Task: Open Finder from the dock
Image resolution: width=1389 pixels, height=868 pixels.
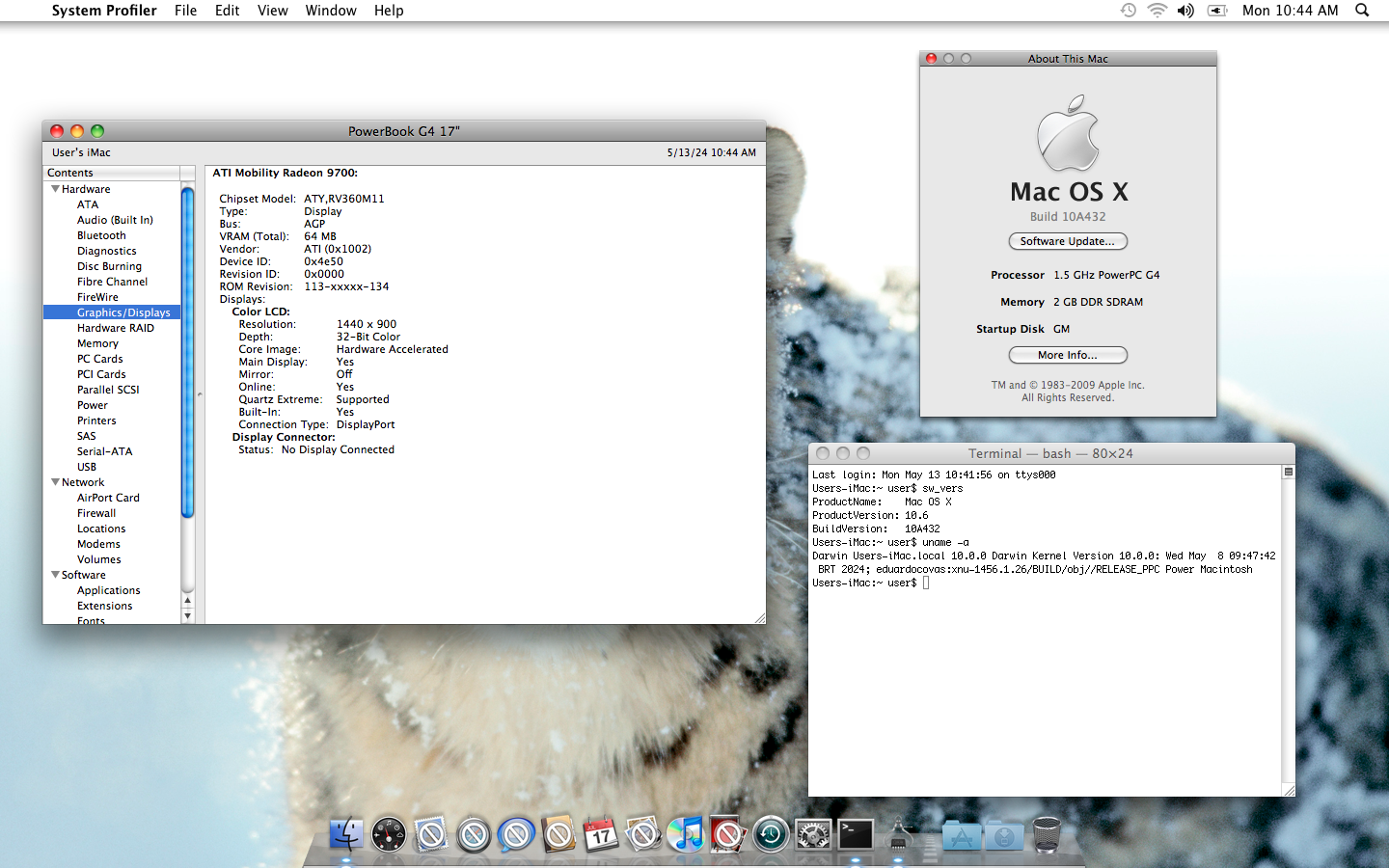Action: coord(345,834)
